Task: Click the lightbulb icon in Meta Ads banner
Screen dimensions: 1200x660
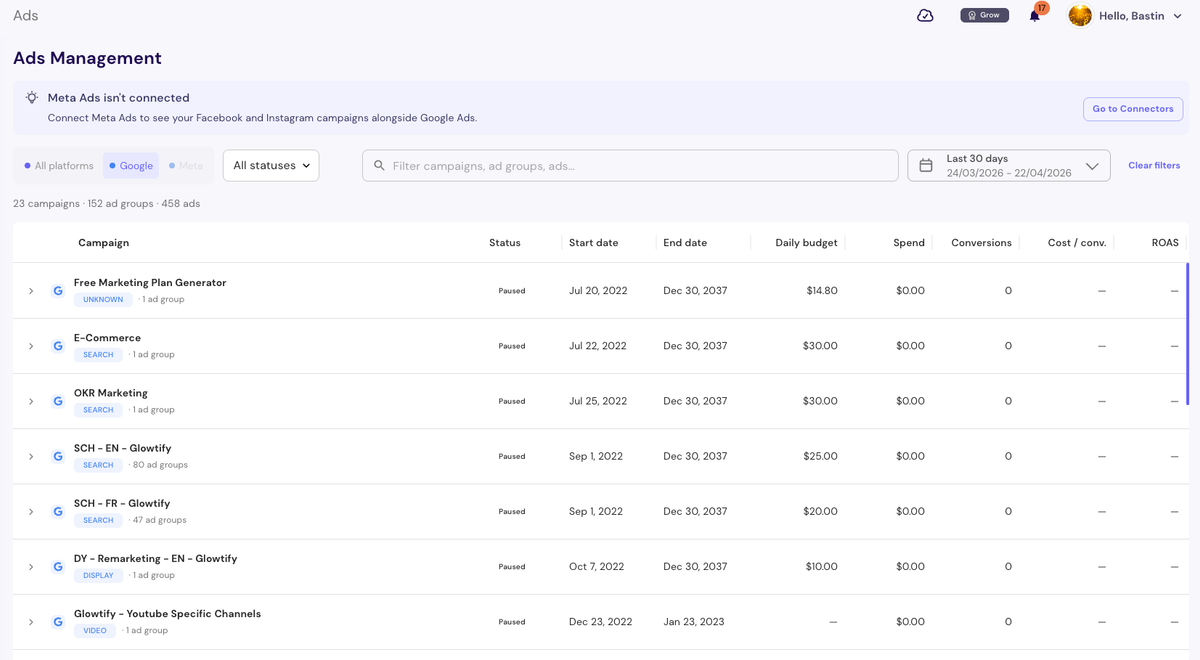Action: coord(32,98)
